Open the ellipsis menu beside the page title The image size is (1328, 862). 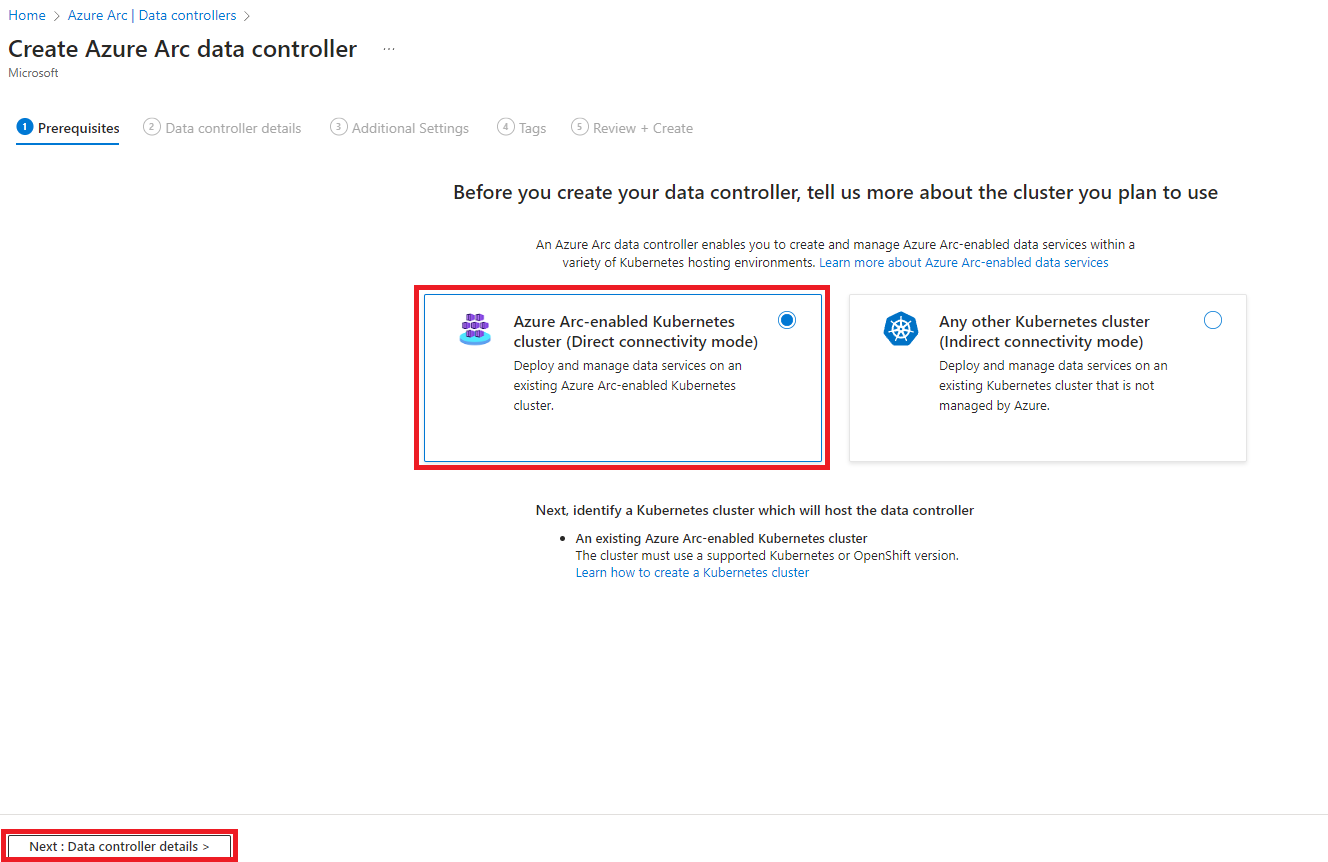tap(389, 49)
